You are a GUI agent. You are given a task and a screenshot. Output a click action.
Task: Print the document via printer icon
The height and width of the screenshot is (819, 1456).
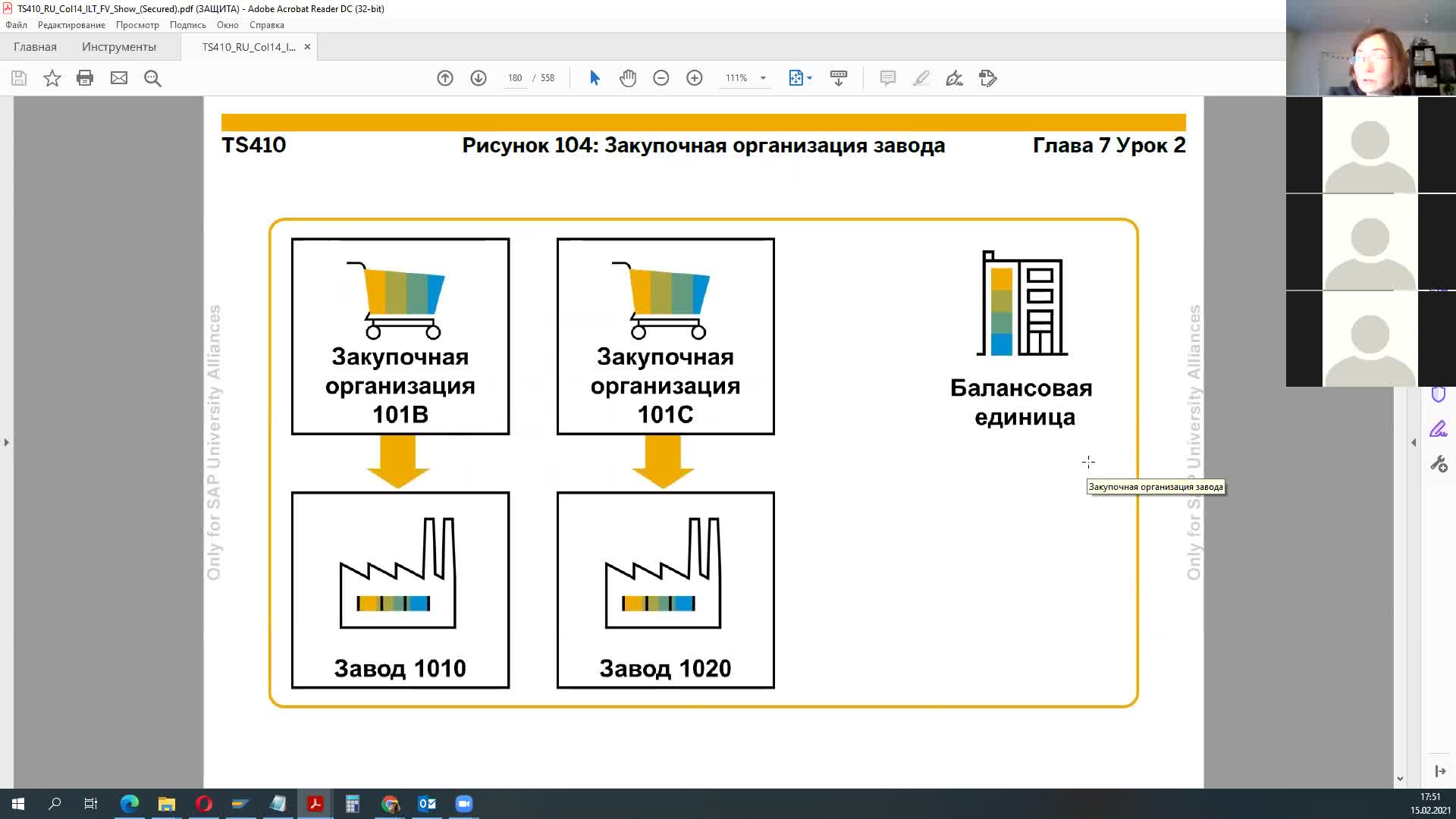tap(85, 78)
